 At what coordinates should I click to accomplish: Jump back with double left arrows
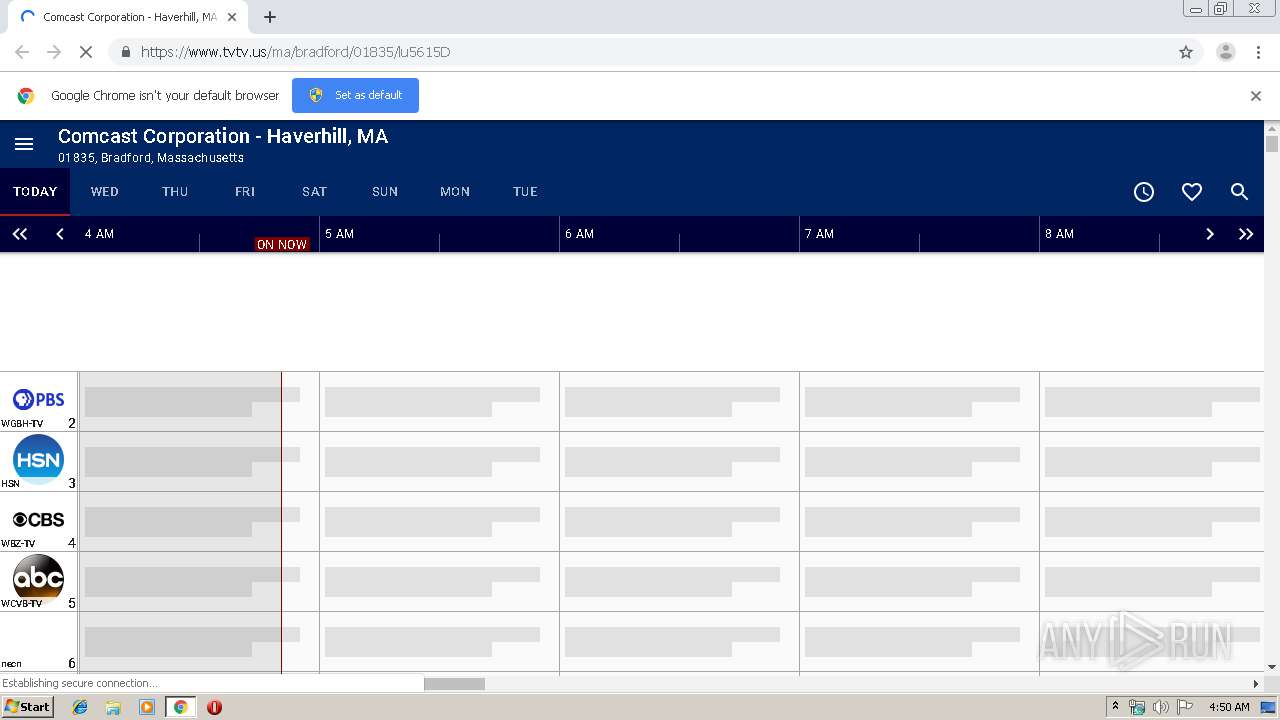[19, 234]
